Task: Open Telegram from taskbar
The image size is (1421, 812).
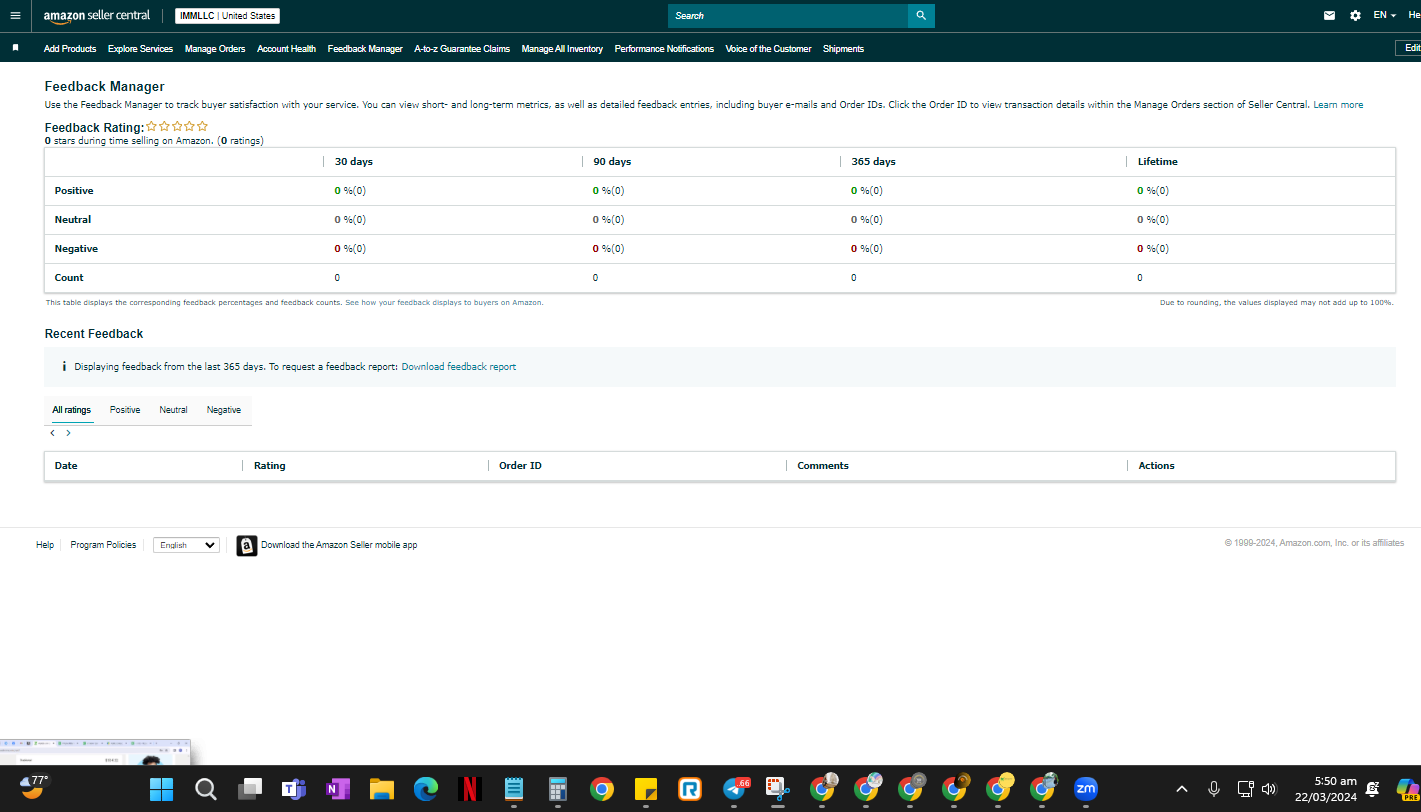Action: coord(734,789)
